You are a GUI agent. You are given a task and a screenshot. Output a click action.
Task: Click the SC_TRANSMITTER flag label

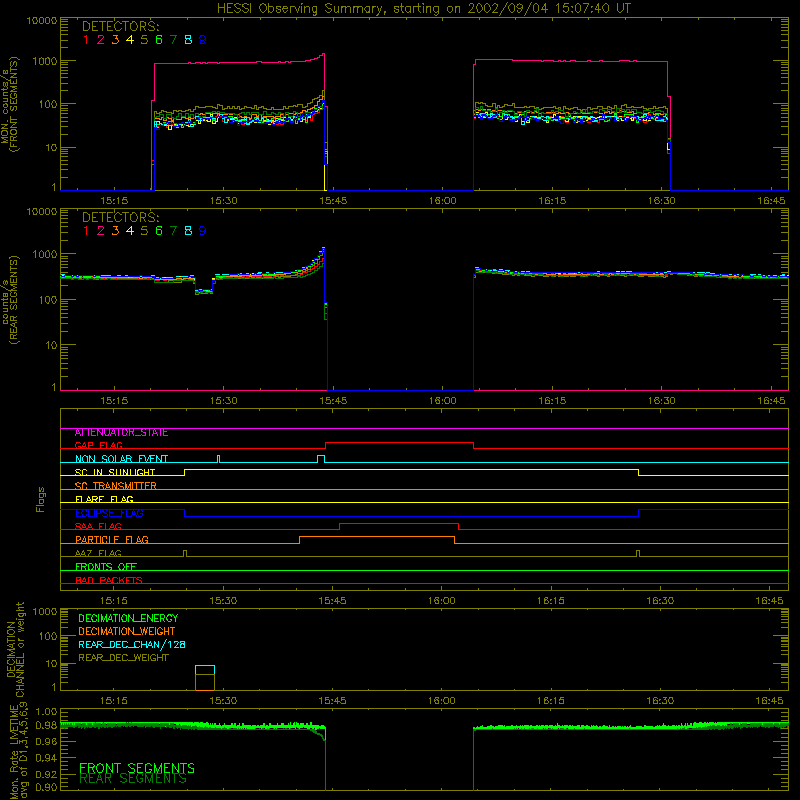click(x=116, y=486)
